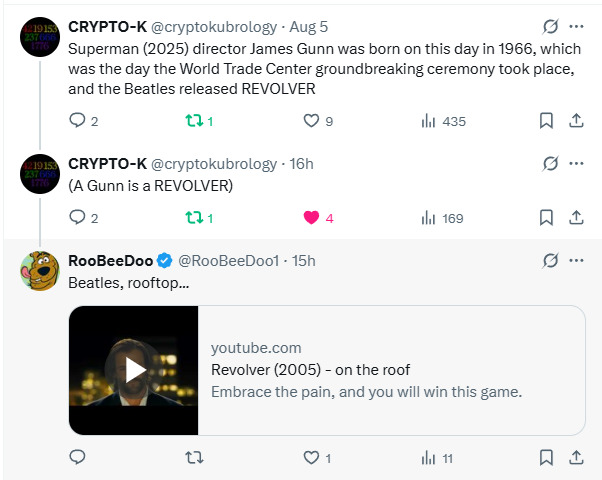Like the tweet with 9 likes
The width and height of the screenshot is (602, 480).
pos(311,121)
